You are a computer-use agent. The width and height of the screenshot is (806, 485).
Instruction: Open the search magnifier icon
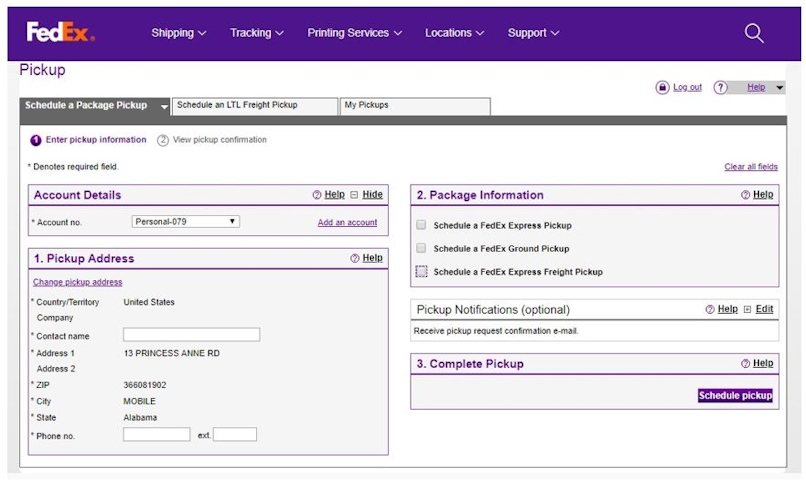(x=754, y=33)
